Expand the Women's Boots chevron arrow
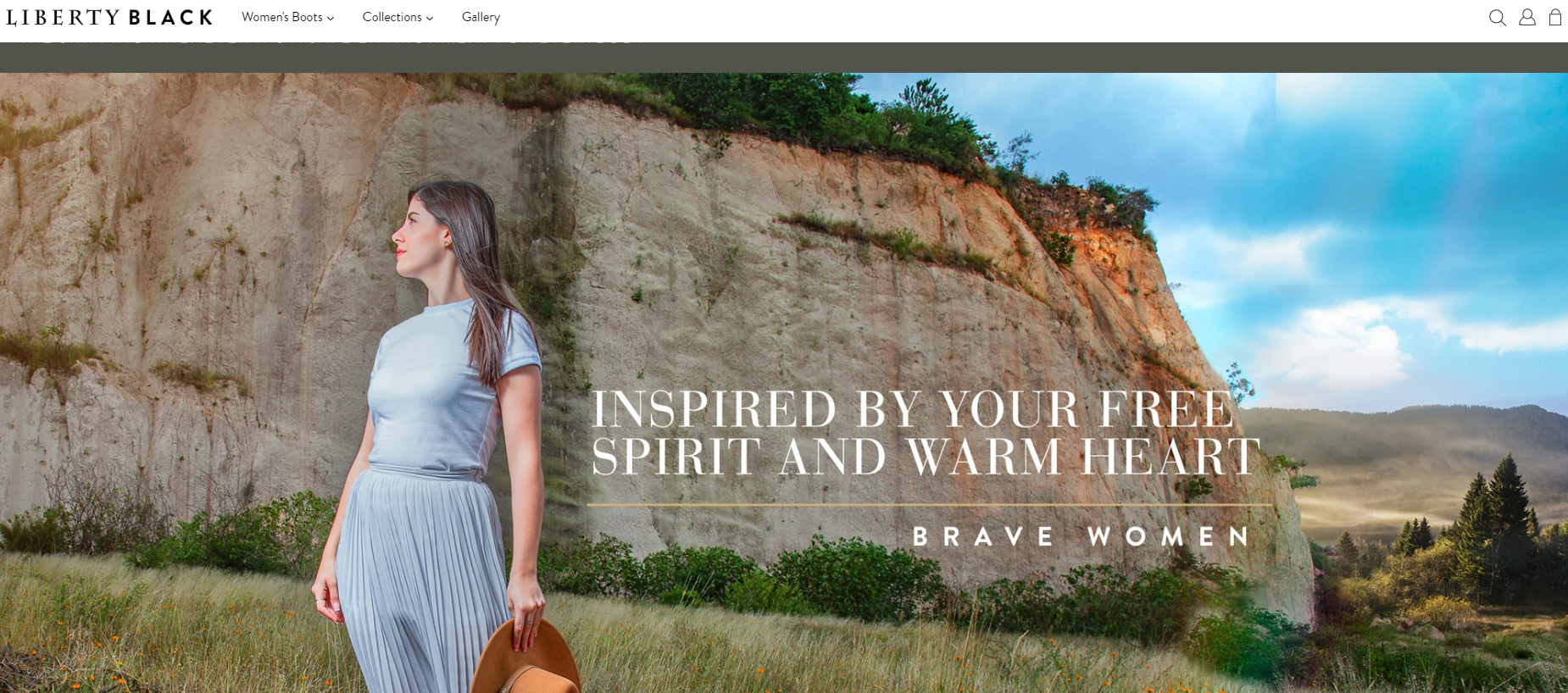This screenshot has width=1568, height=693. [331, 18]
